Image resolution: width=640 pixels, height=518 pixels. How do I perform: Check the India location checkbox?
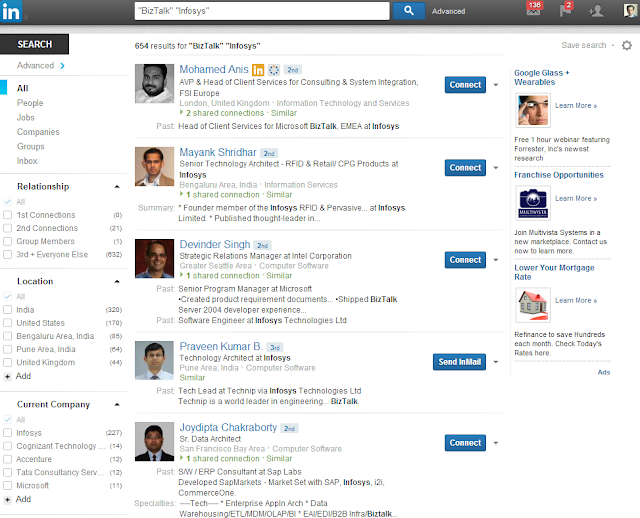7,310
